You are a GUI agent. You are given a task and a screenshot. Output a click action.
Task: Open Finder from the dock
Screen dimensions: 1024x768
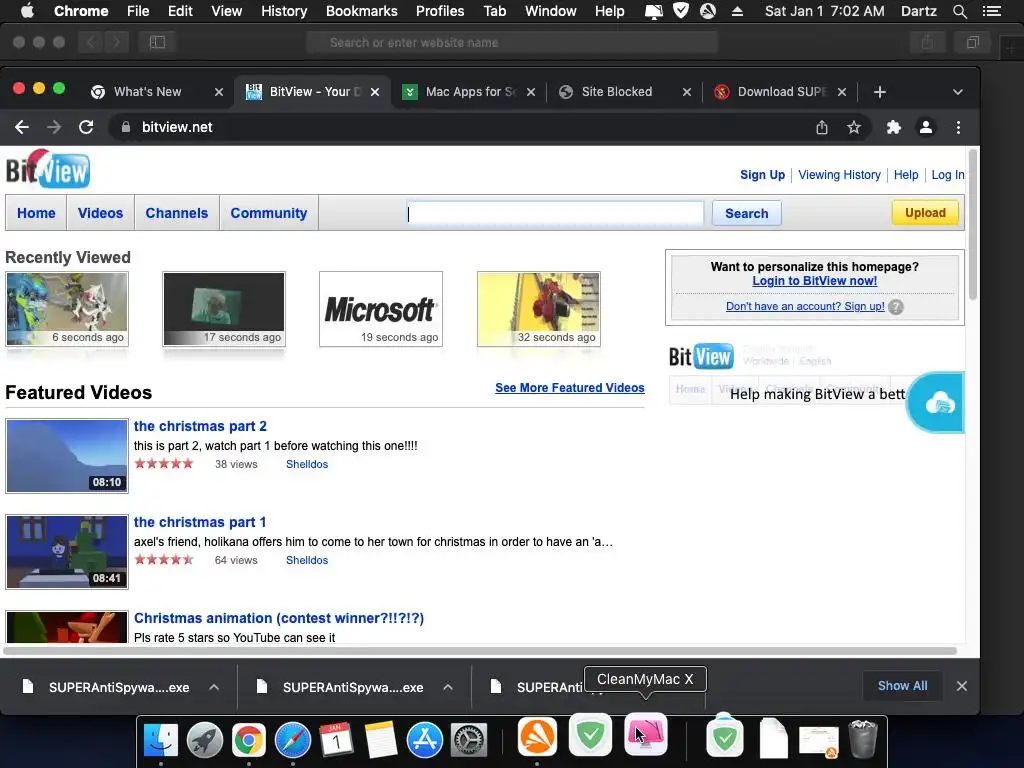tap(161, 740)
